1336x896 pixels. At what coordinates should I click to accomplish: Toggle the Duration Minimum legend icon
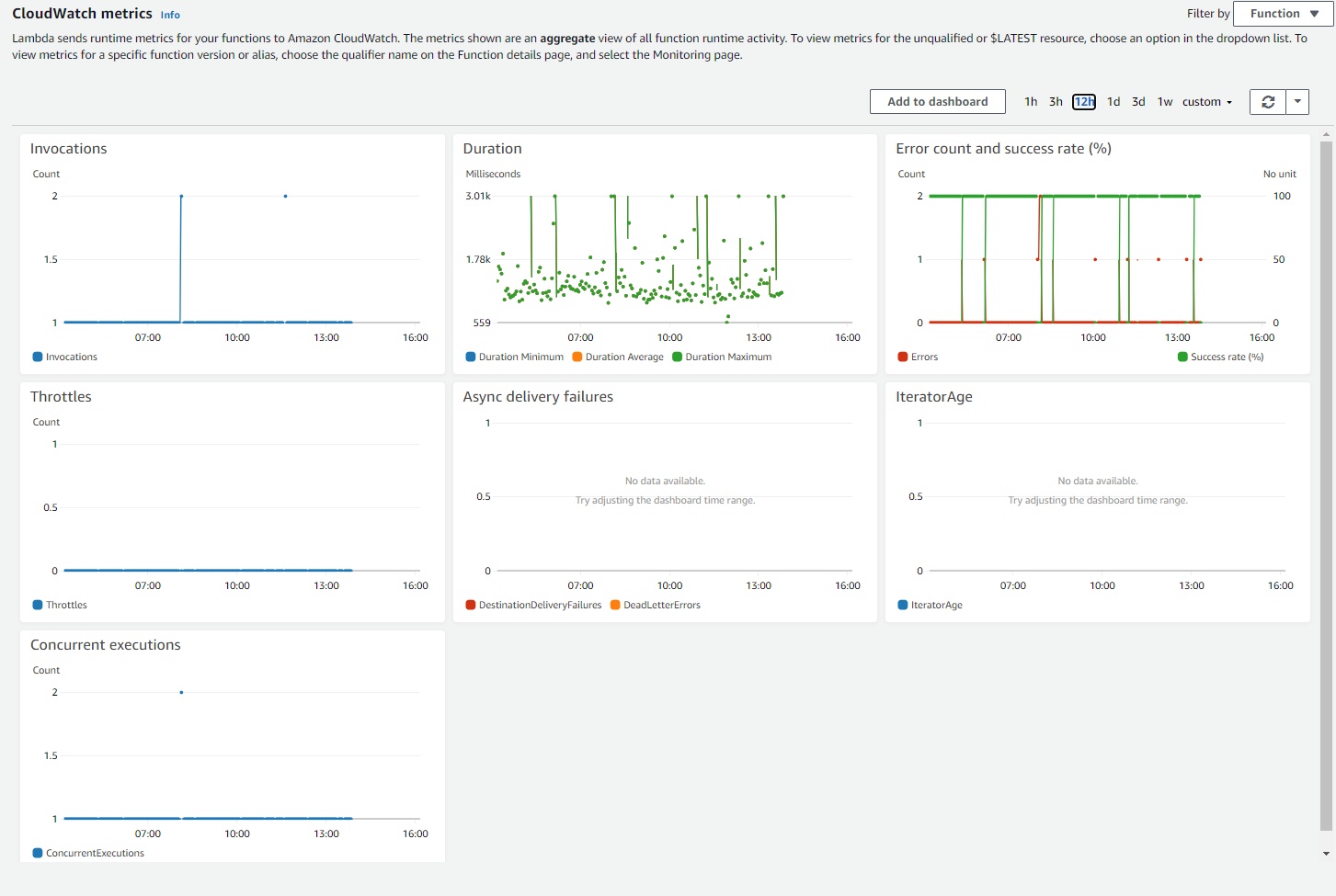point(471,357)
